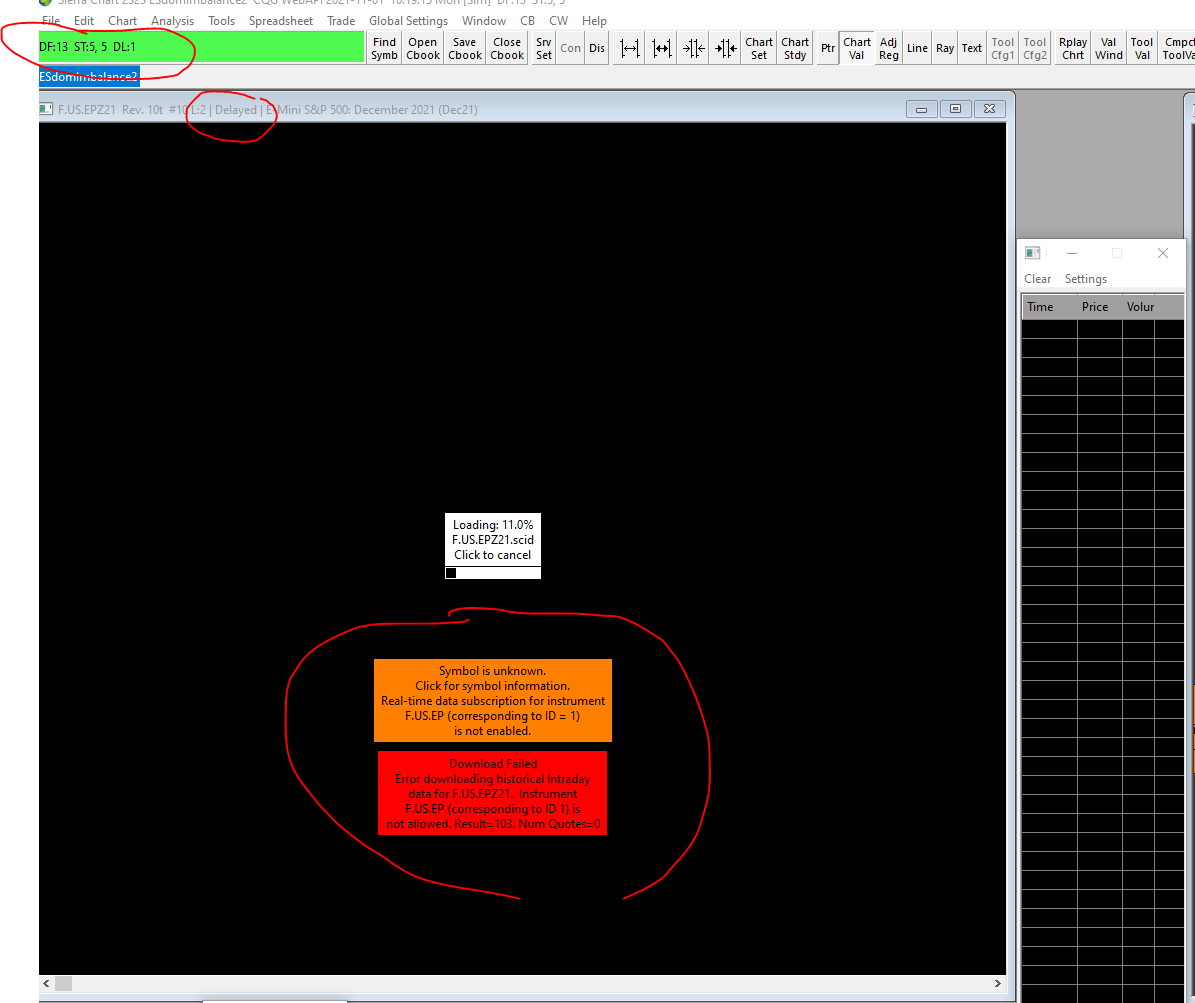The image size is (1195, 1003).
Task: Click the red Download Failed message
Action: click(x=492, y=793)
